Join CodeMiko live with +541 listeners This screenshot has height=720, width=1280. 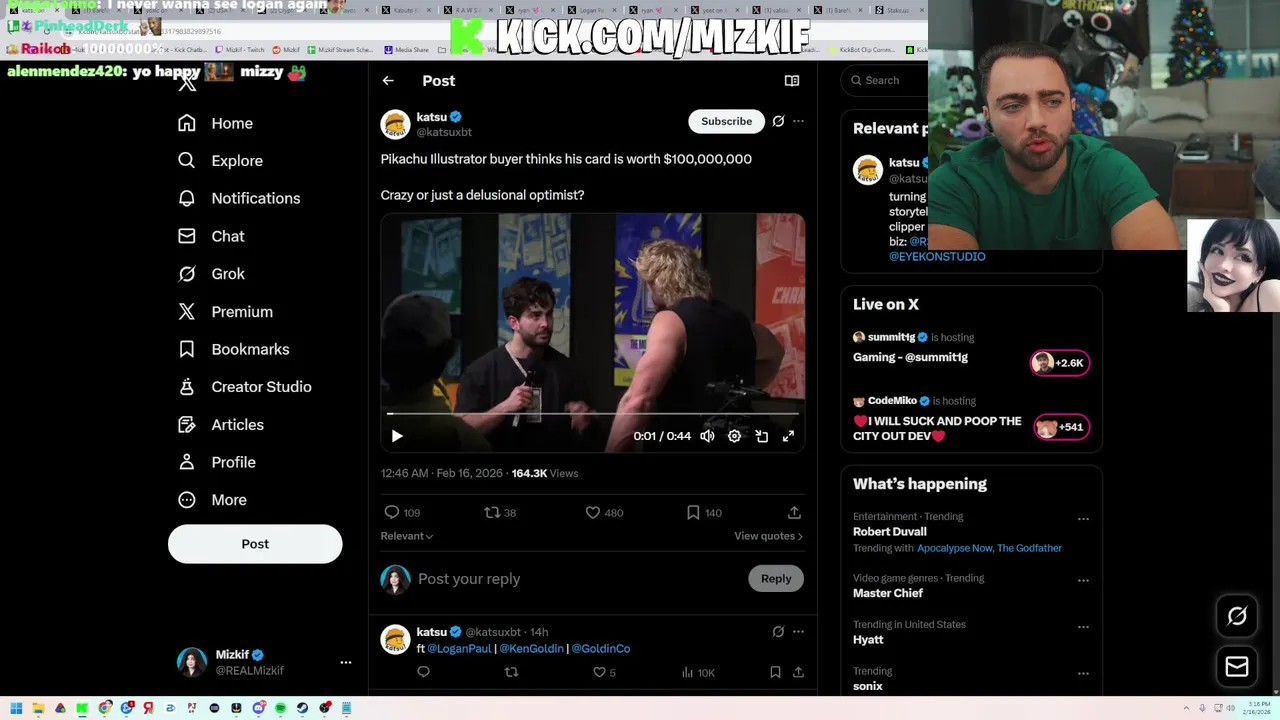(x=1060, y=427)
